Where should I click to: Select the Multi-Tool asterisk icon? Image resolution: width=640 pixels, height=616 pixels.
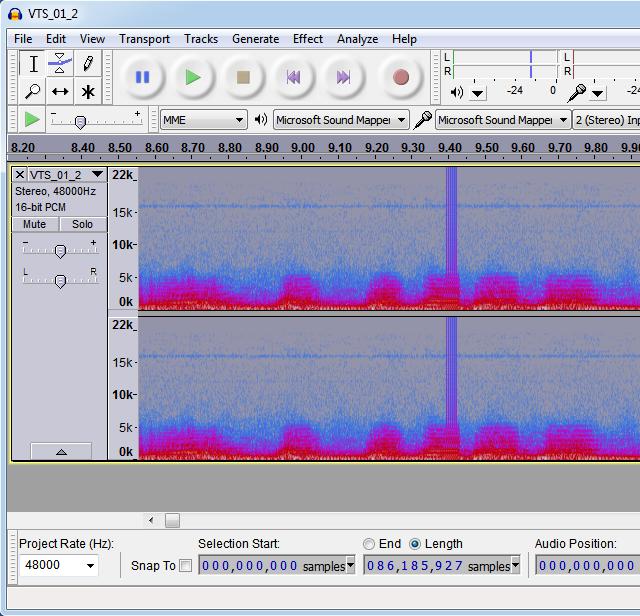[88, 92]
